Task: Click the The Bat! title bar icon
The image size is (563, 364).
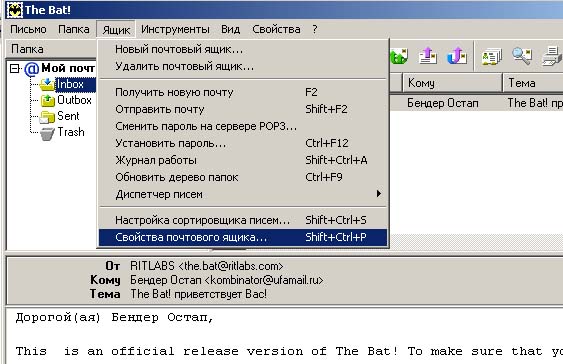Action: coord(14,10)
